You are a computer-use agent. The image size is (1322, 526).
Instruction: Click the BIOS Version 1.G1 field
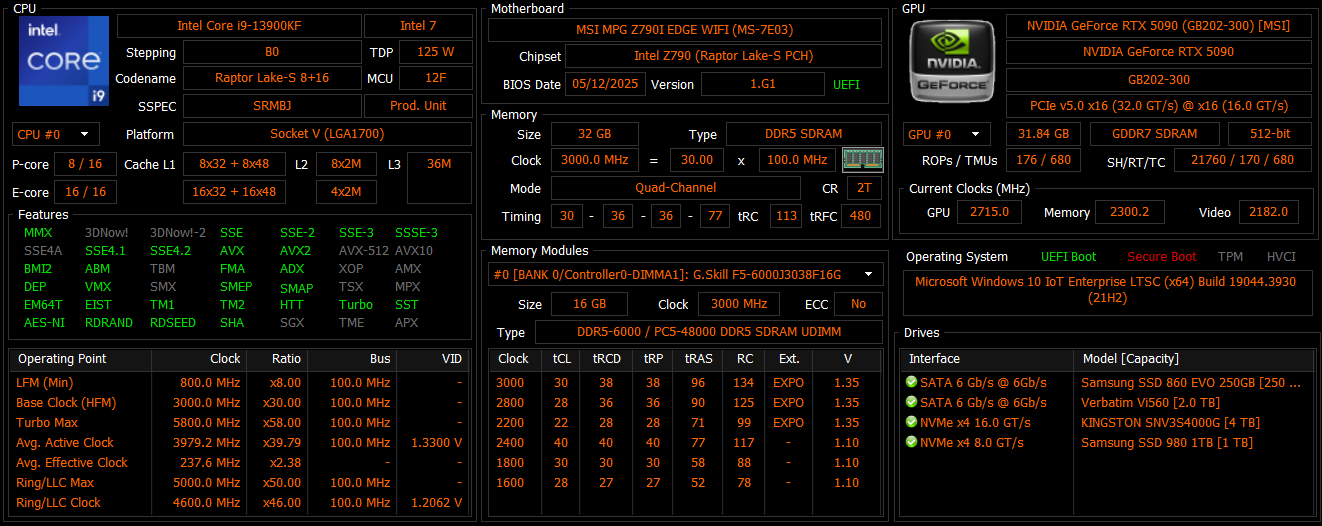click(x=762, y=84)
